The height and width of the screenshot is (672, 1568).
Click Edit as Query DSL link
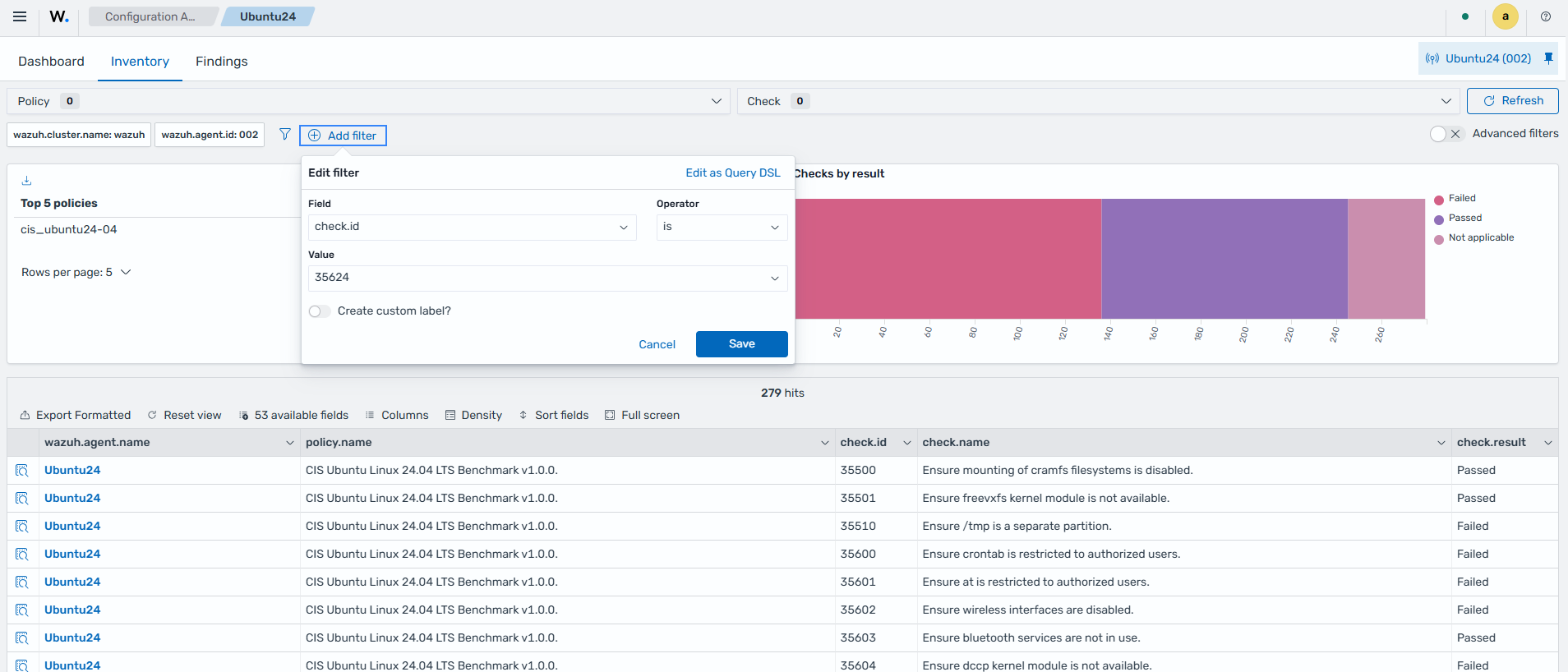(733, 173)
